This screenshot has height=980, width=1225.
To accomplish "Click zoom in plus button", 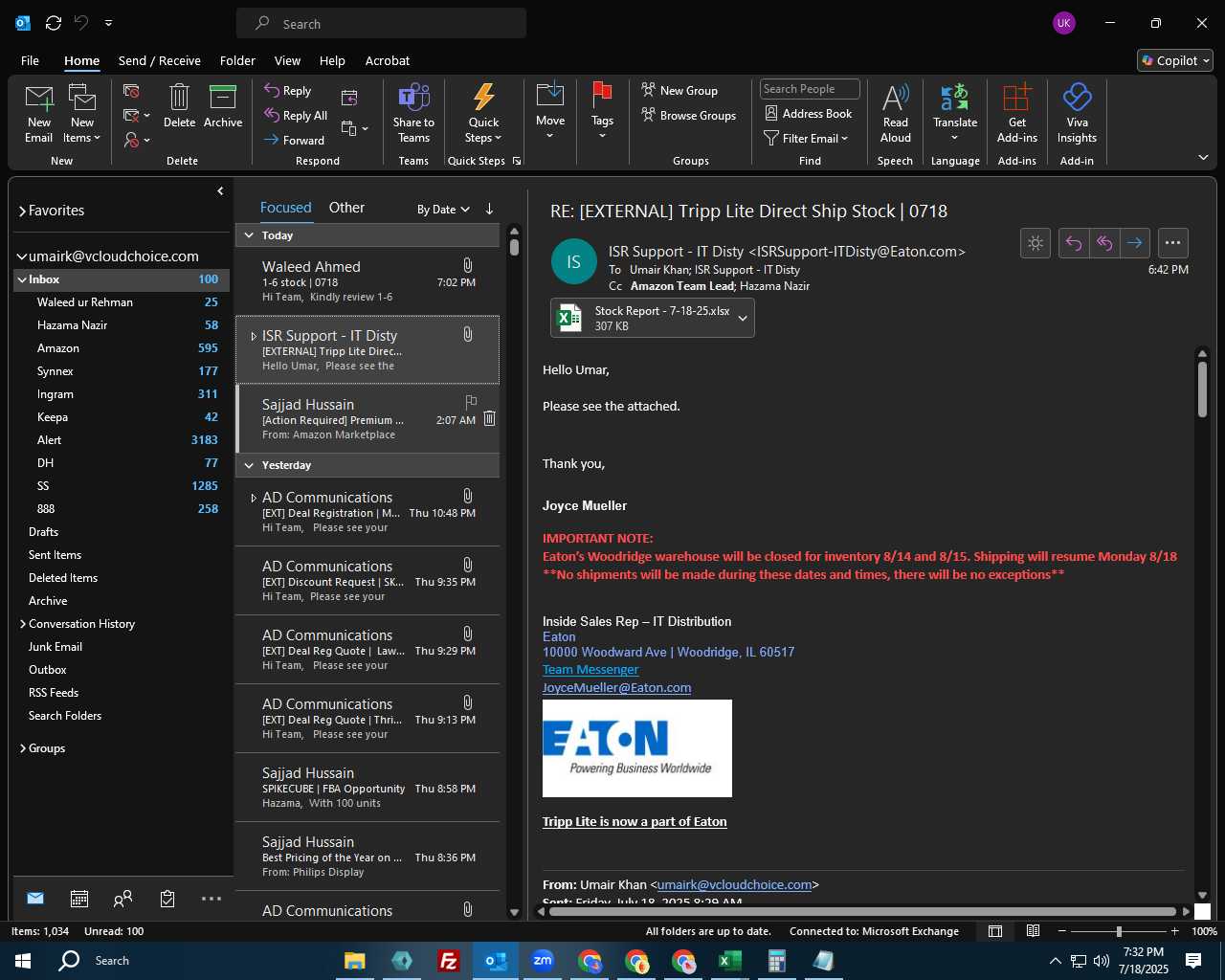I will click(1175, 931).
